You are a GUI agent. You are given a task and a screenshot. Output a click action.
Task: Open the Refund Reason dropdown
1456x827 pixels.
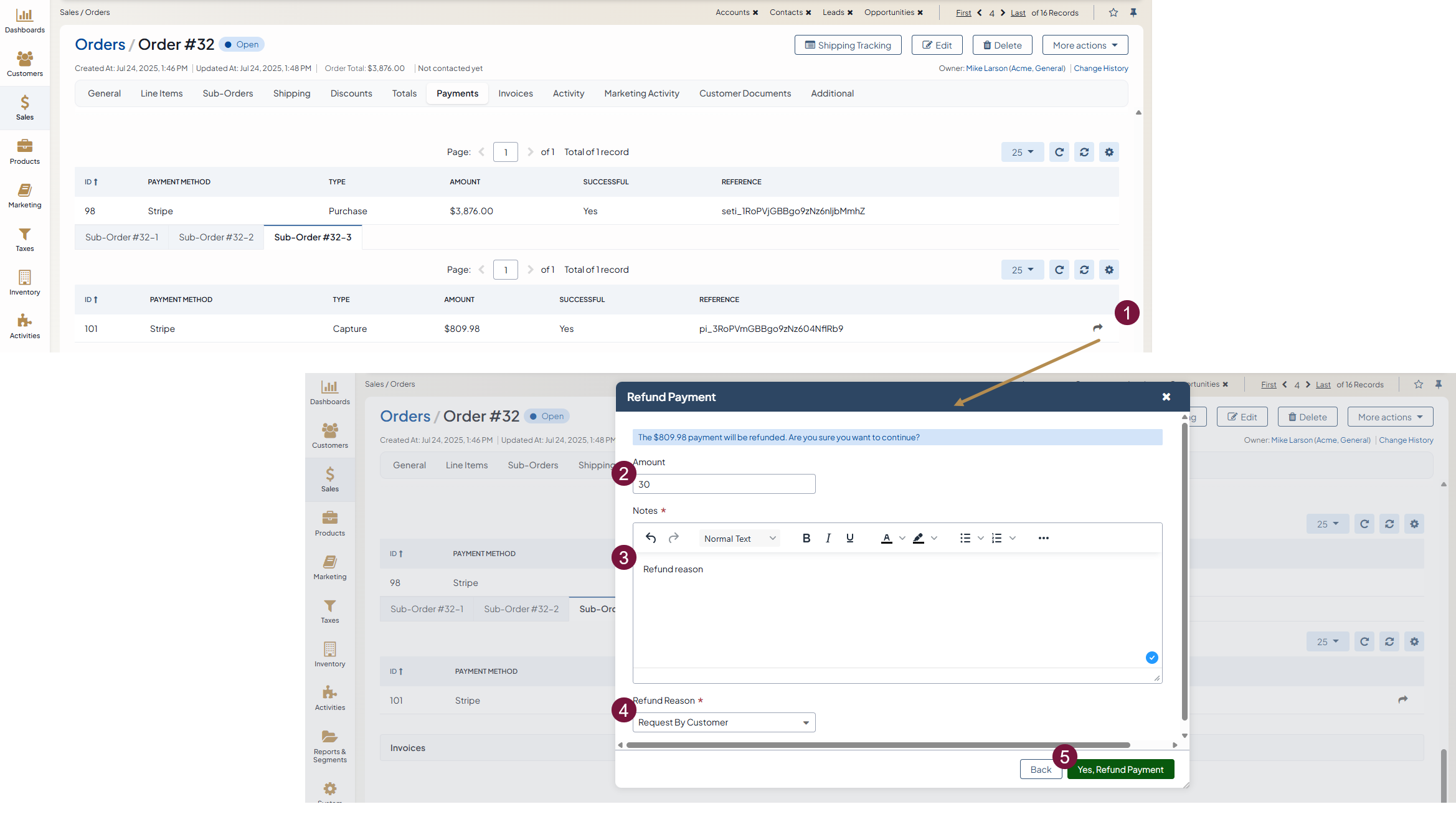pyautogui.click(x=724, y=722)
